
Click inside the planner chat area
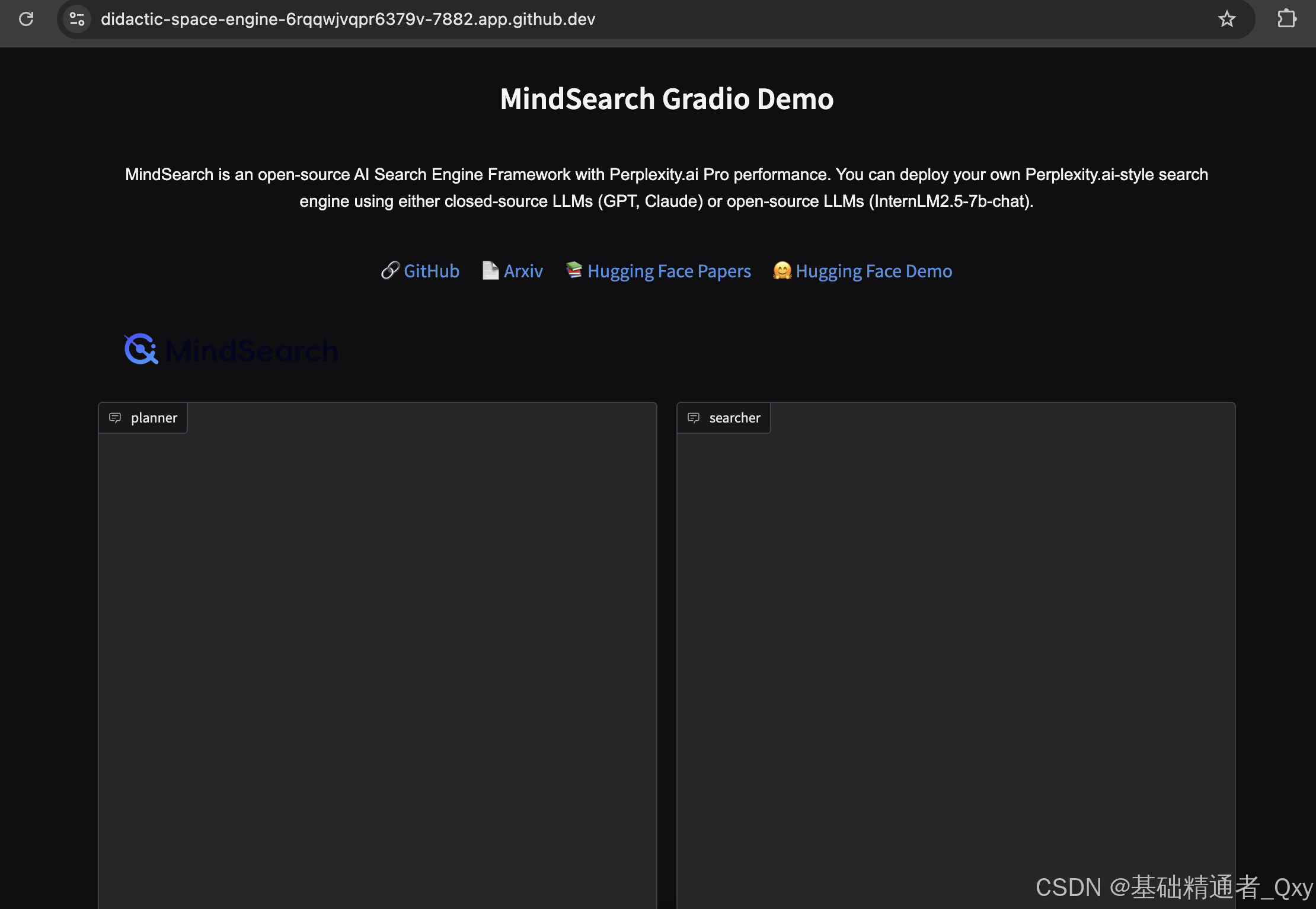click(378, 652)
